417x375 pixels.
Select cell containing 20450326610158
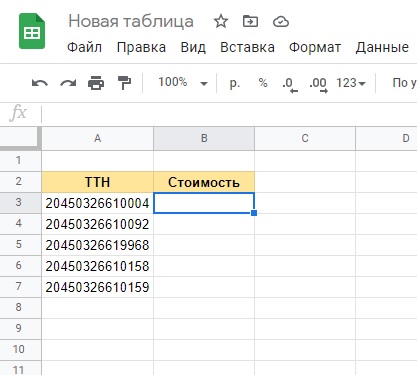(x=97, y=266)
